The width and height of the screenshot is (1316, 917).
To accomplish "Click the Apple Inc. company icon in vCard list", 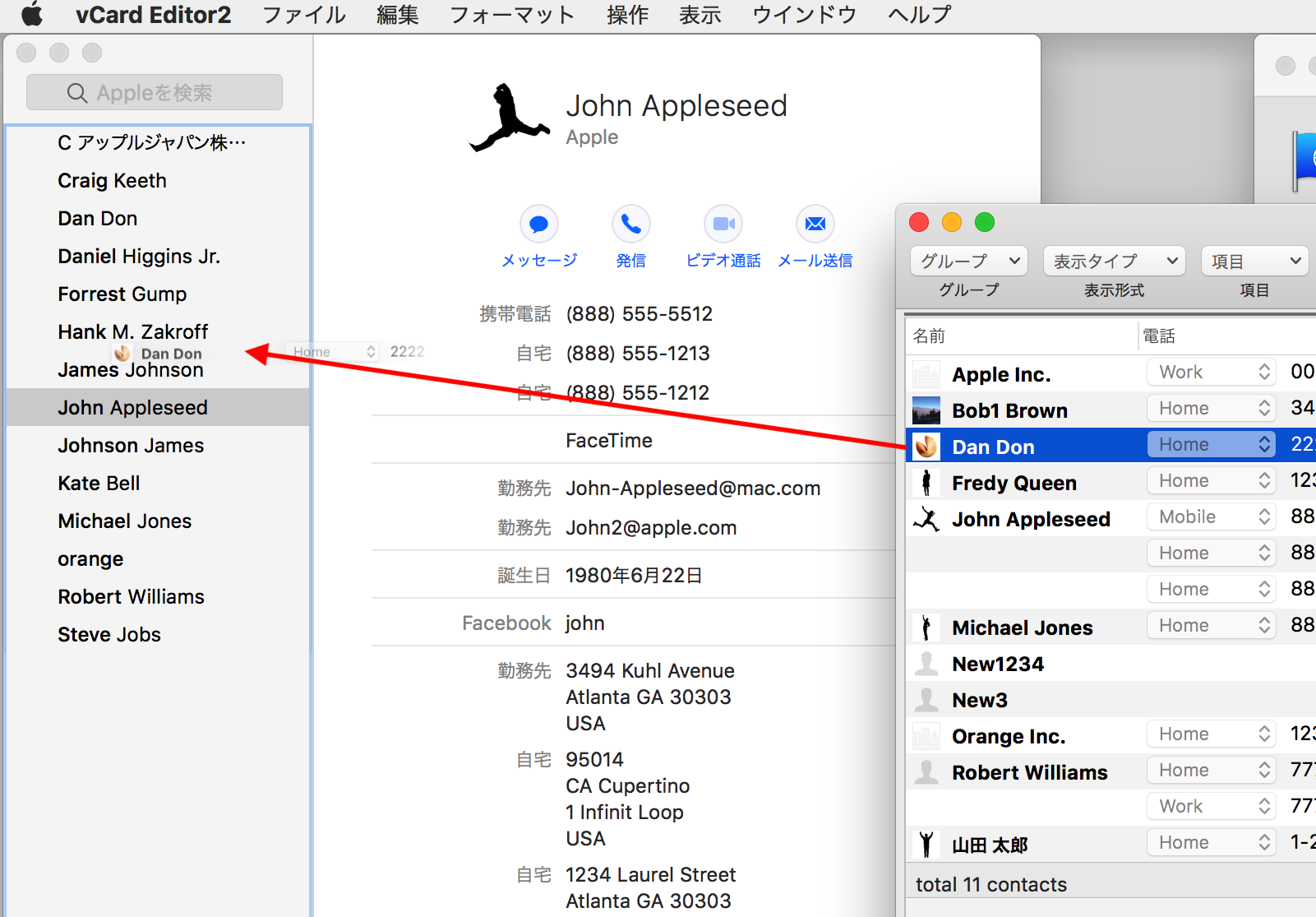I will click(x=926, y=374).
